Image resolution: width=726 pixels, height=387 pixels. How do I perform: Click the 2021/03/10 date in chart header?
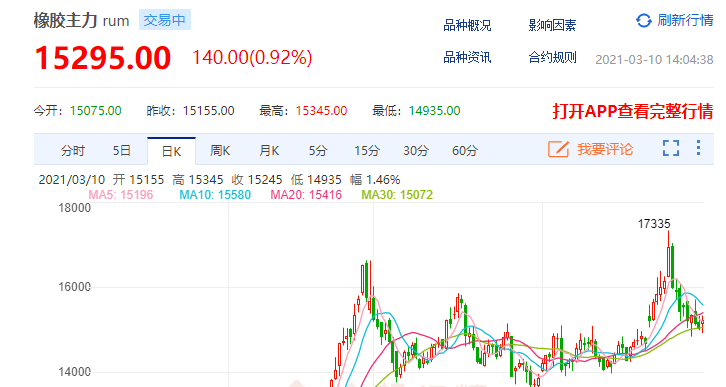coord(72,180)
